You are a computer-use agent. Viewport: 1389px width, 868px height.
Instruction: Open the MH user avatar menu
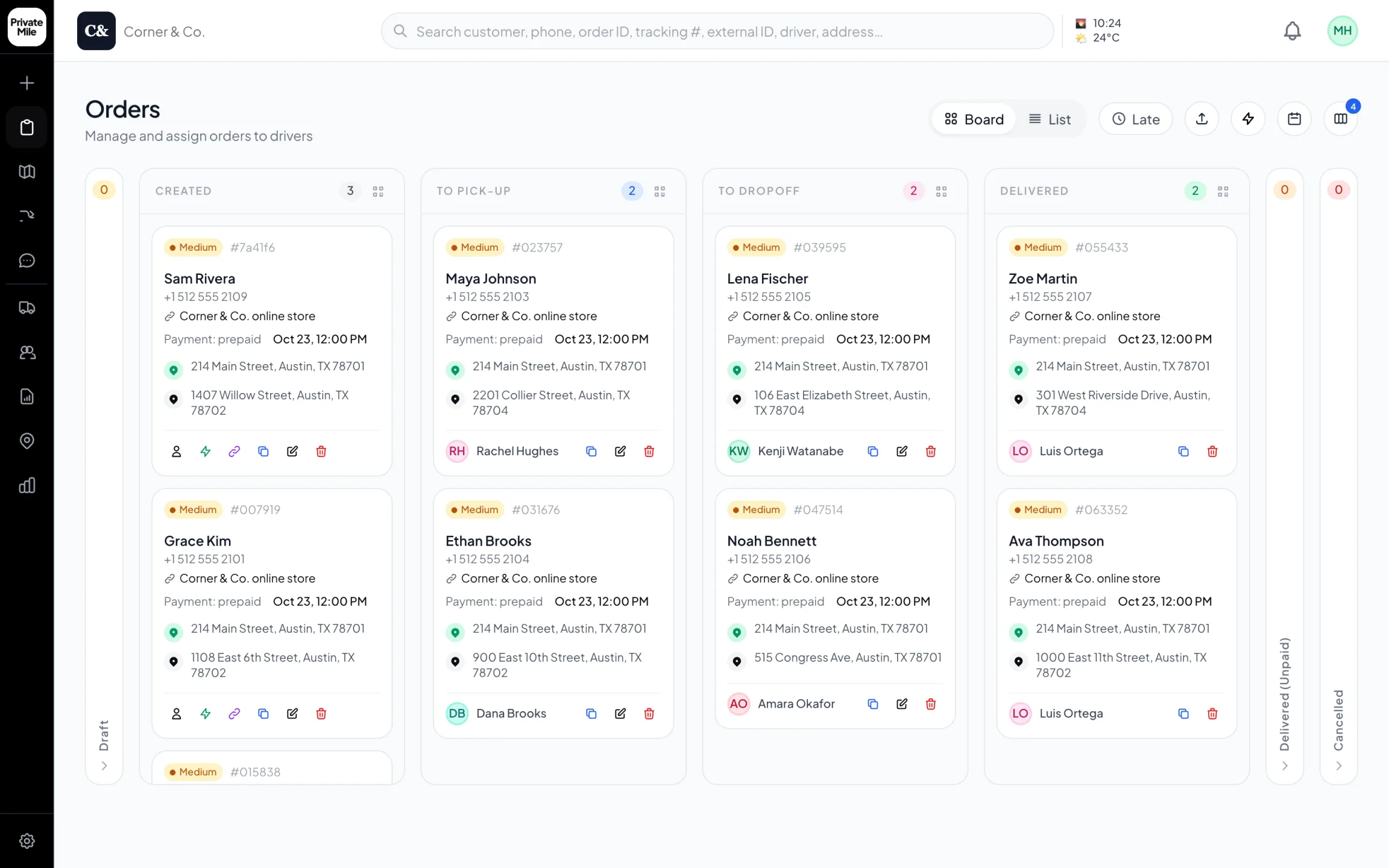(1342, 31)
